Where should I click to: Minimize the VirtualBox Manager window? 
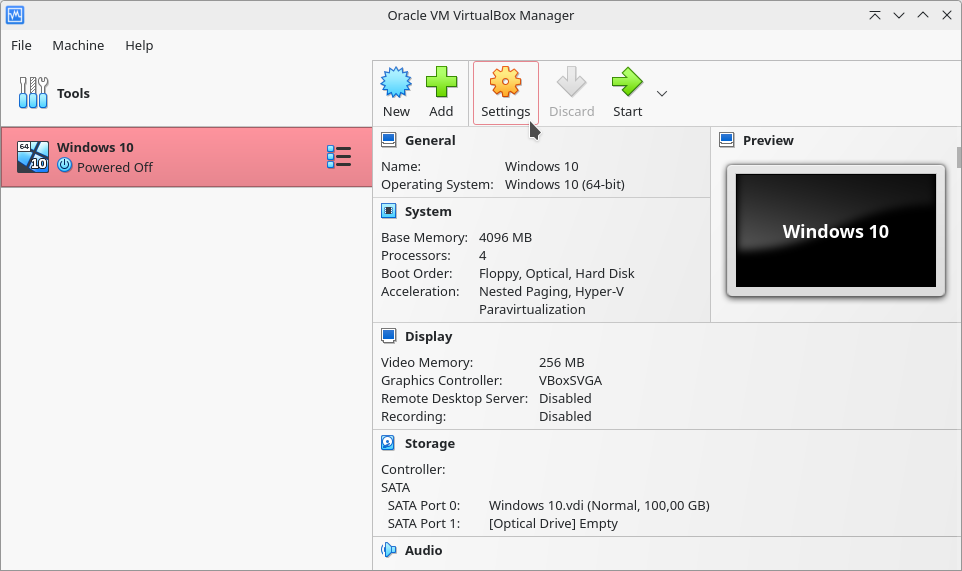click(x=899, y=15)
